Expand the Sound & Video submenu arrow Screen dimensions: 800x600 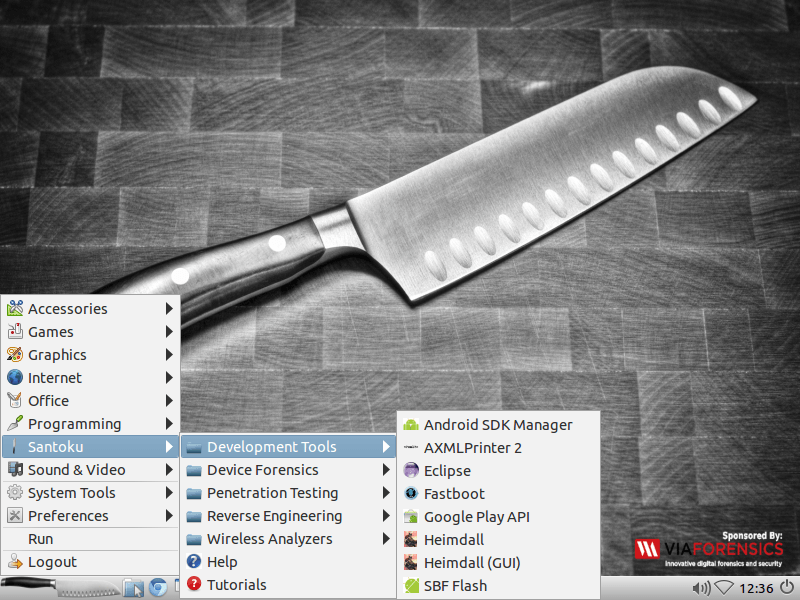point(169,469)
